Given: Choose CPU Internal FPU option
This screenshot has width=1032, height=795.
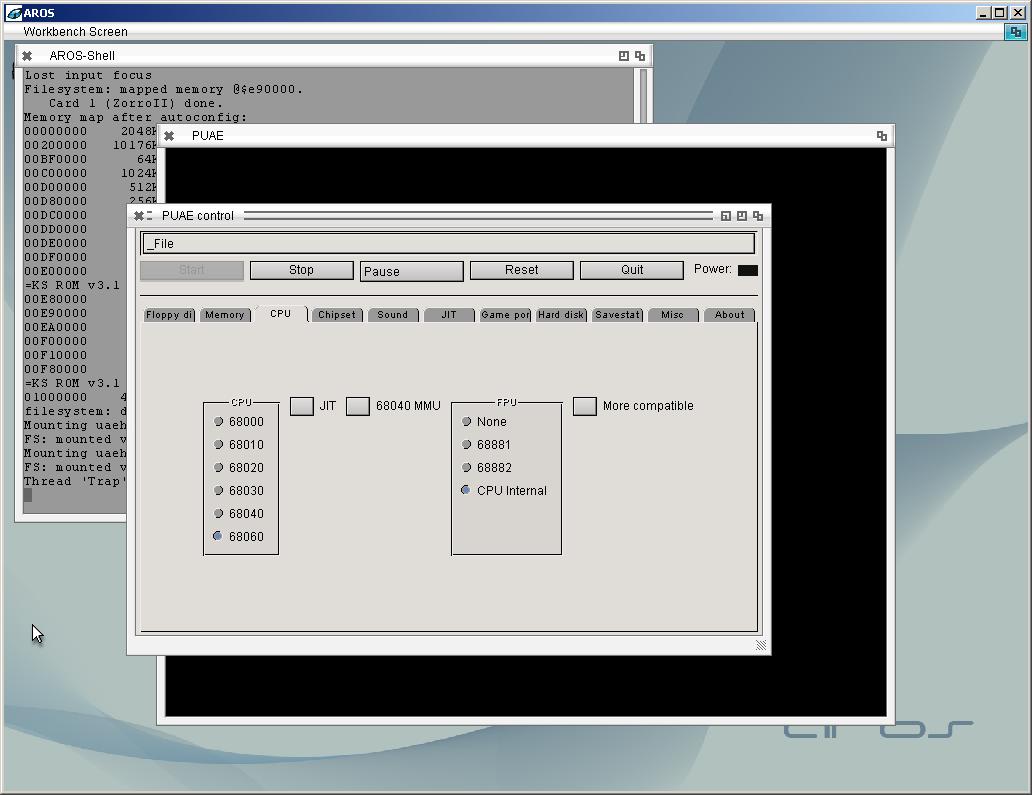Looking at the screenshot, I should pyautogui.click(x=467, y=490).
